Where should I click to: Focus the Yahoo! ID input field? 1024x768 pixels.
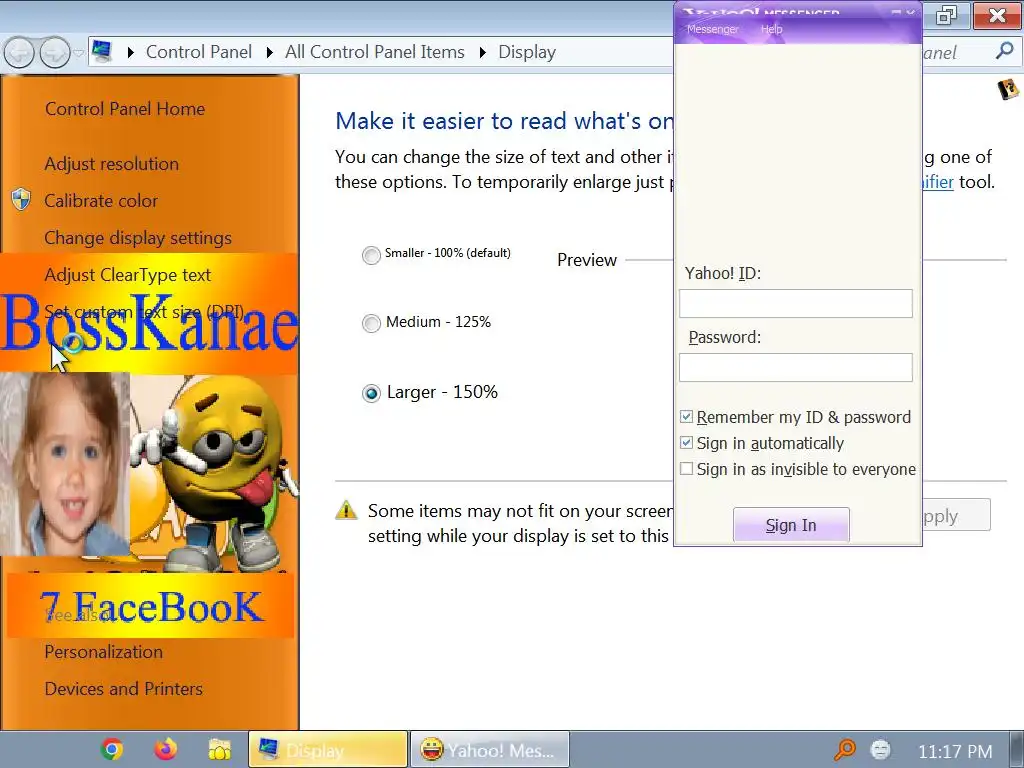pos(795,304)
